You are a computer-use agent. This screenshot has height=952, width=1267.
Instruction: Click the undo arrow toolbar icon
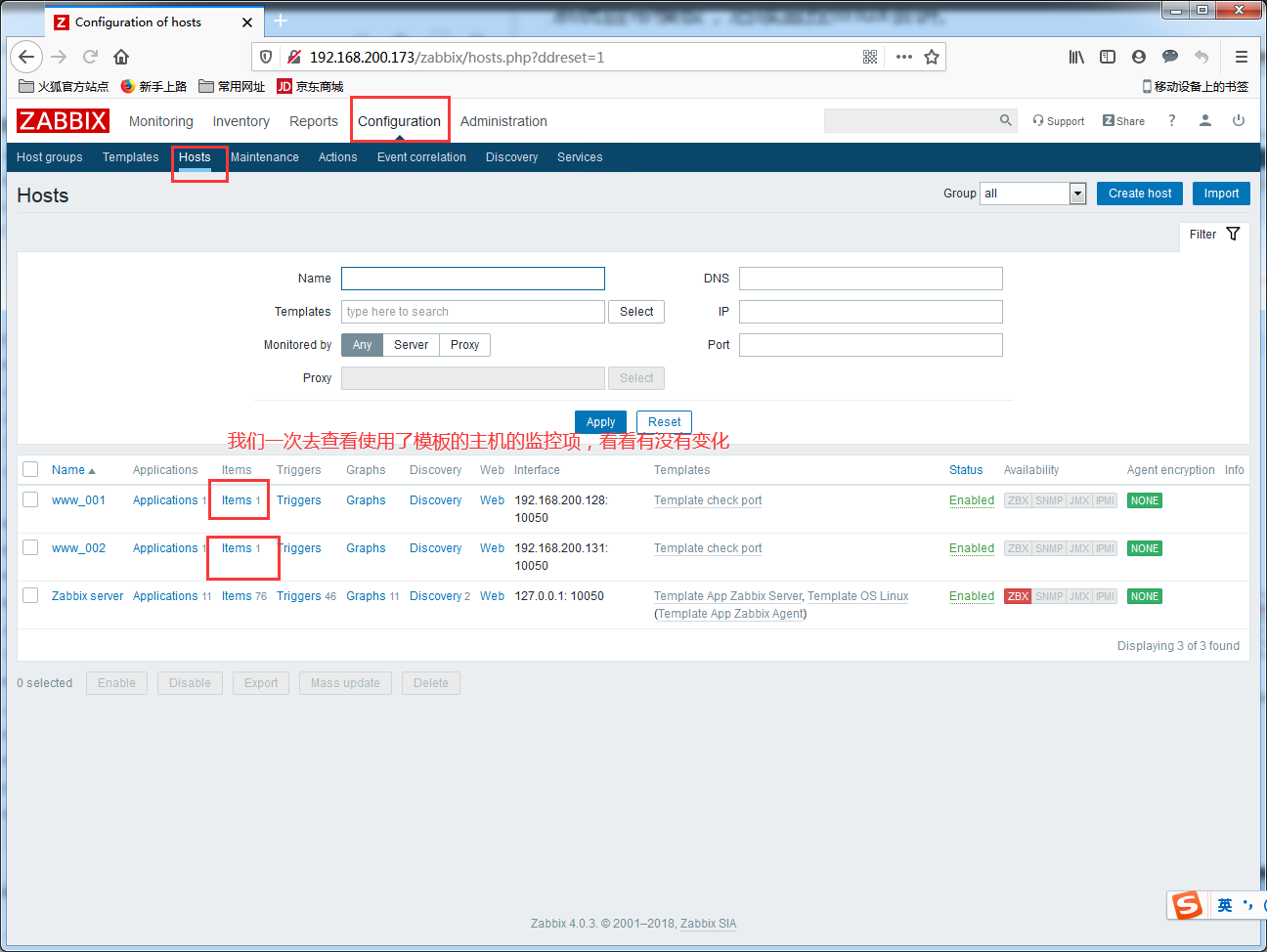tap(1201, 57)
